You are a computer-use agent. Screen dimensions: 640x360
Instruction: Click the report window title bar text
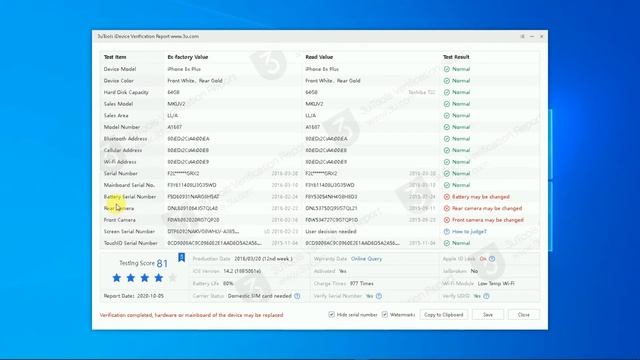(x=148, y=36)
